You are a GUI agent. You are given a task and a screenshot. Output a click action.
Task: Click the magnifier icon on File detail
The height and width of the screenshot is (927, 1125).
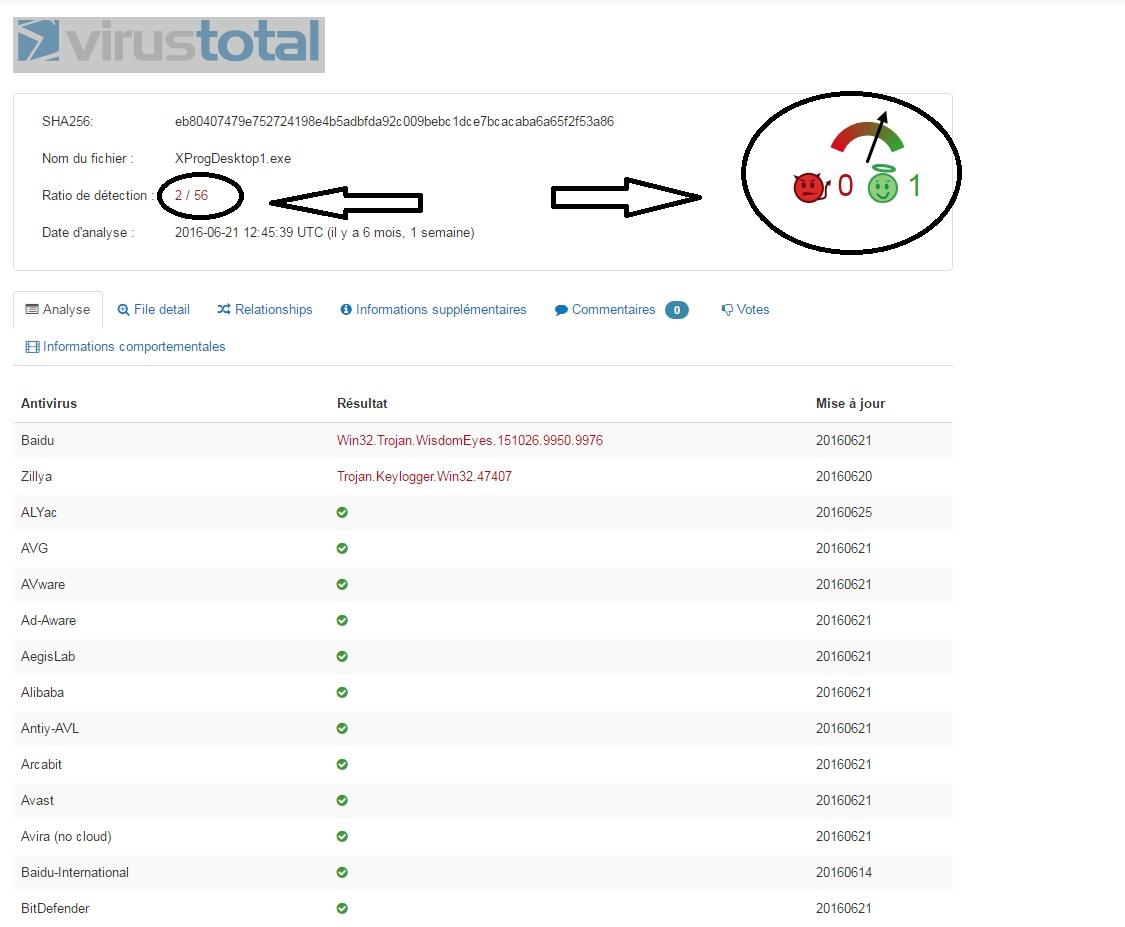coord(123,310)
